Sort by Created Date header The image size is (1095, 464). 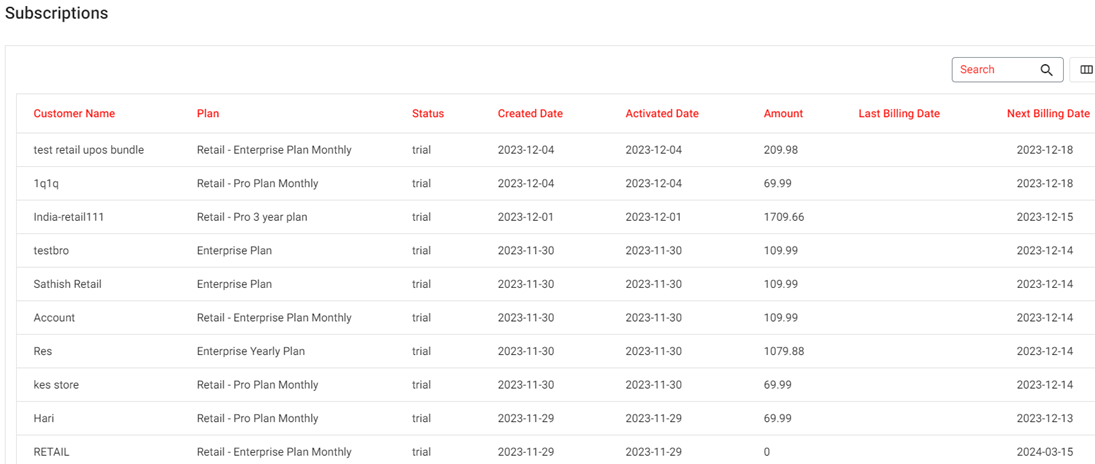coord(530,114)
